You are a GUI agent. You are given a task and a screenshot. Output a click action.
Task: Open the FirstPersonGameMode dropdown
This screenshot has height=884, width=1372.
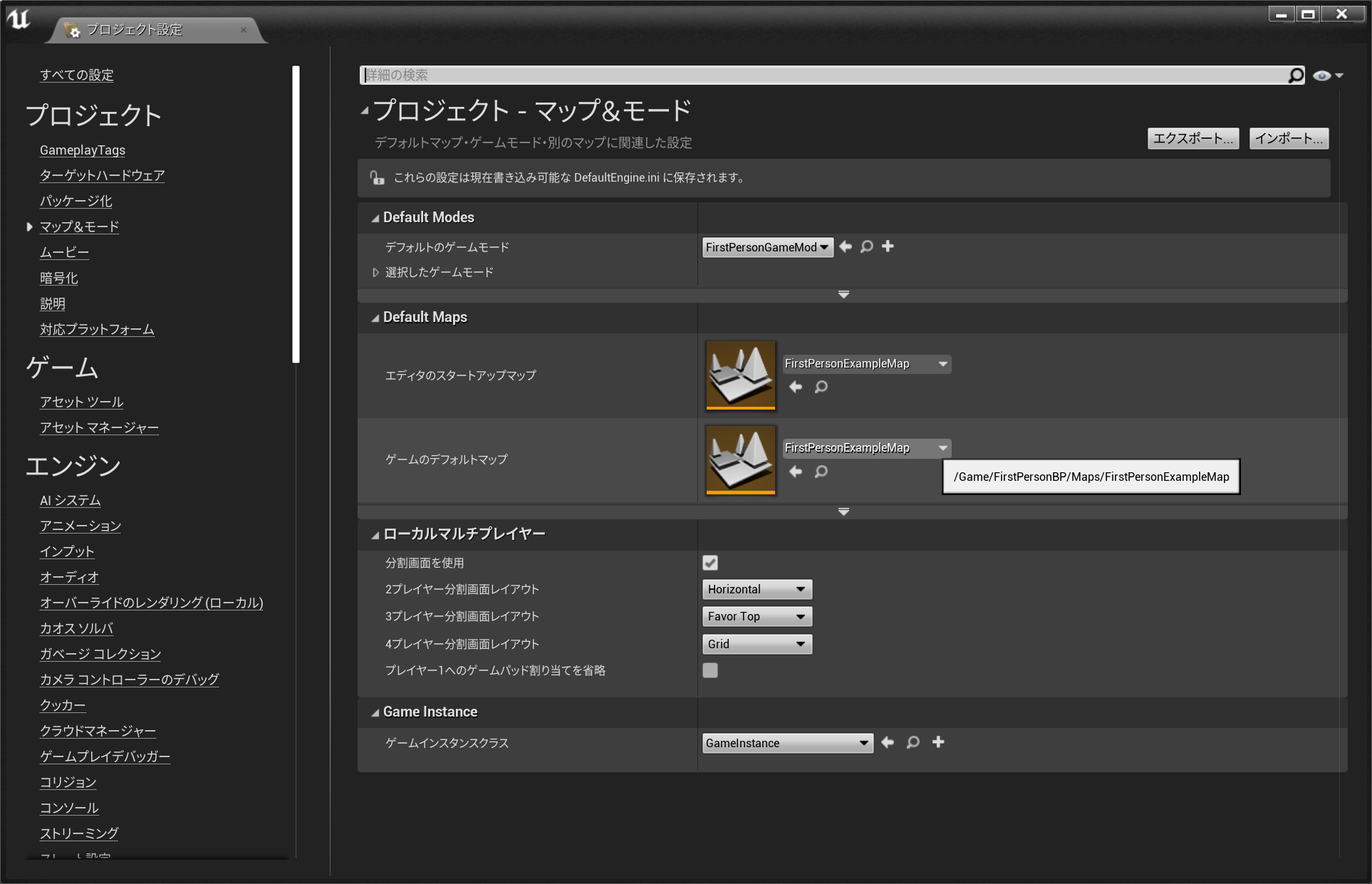(767, 247)
